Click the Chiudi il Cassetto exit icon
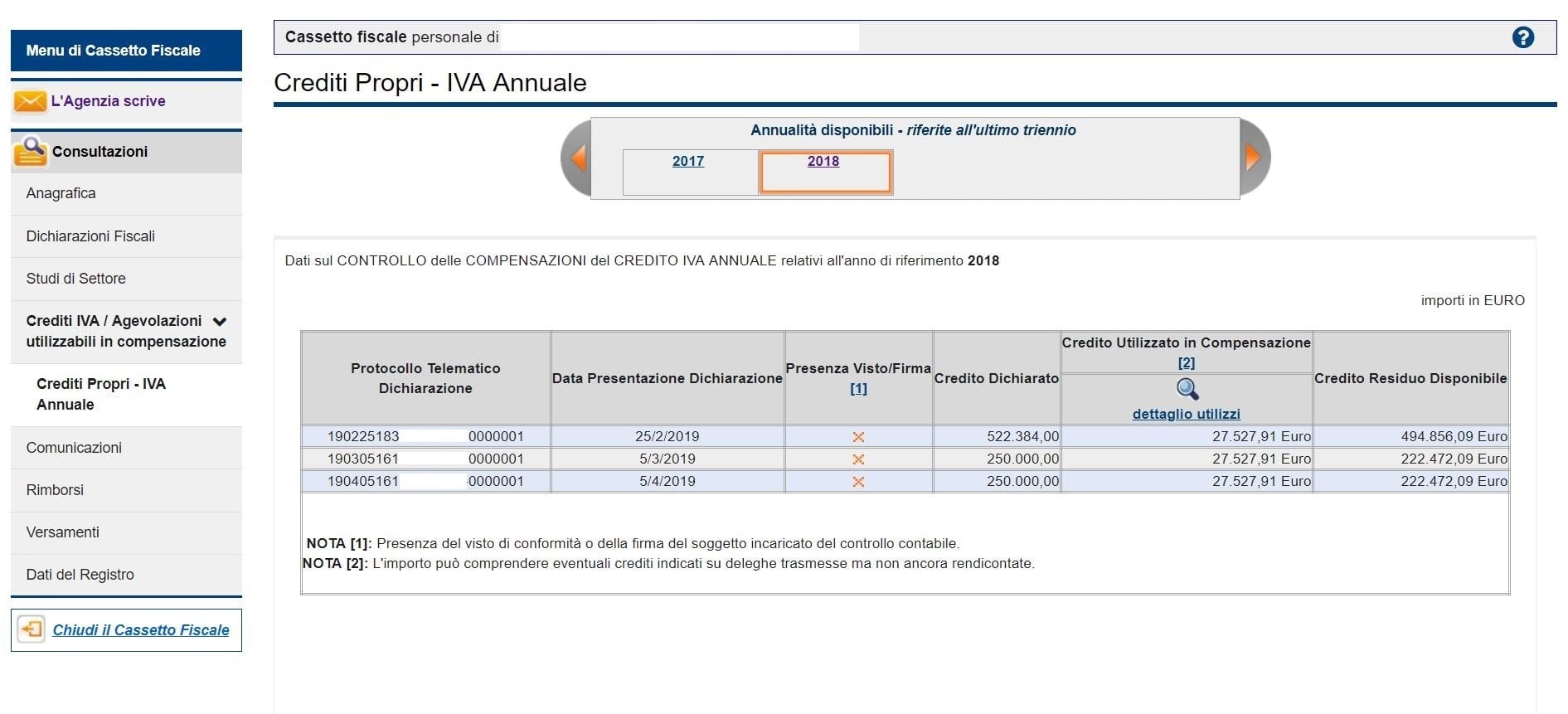1568x714 pixels. (x=31, y=629)
